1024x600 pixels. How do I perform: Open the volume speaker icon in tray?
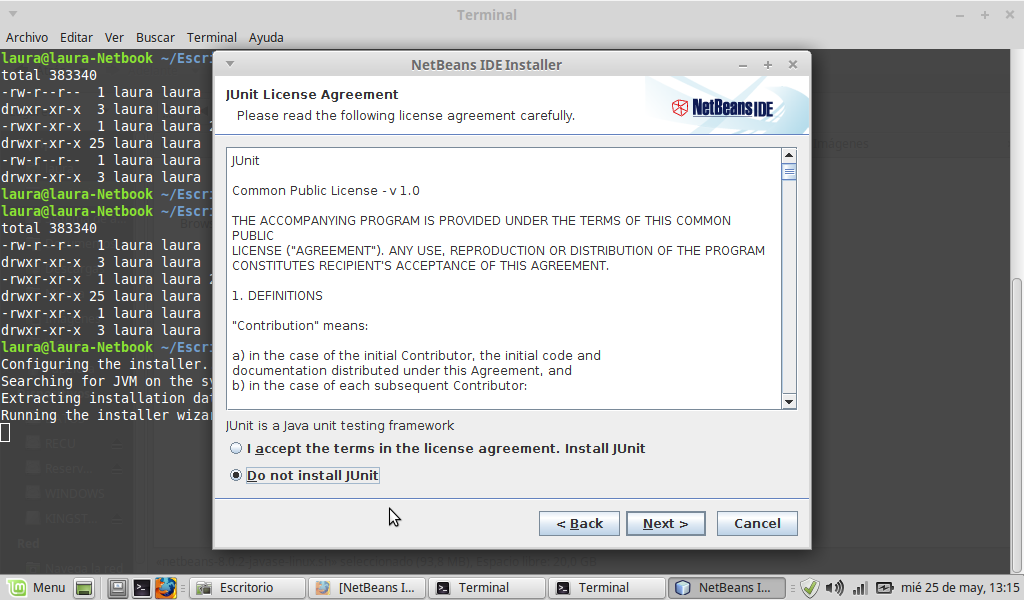(x=834, y=588)
